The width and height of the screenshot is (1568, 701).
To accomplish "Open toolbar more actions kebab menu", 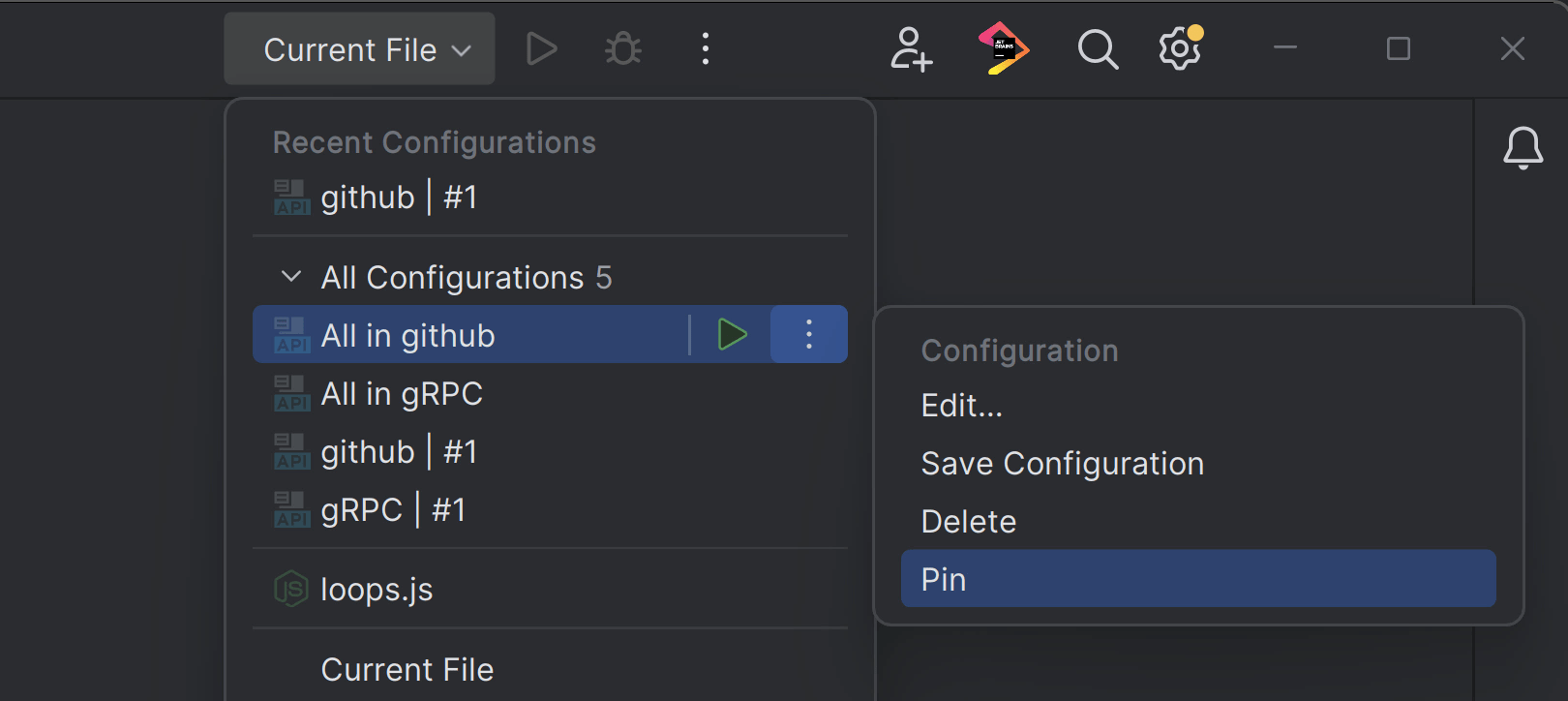I will [706, 48].
